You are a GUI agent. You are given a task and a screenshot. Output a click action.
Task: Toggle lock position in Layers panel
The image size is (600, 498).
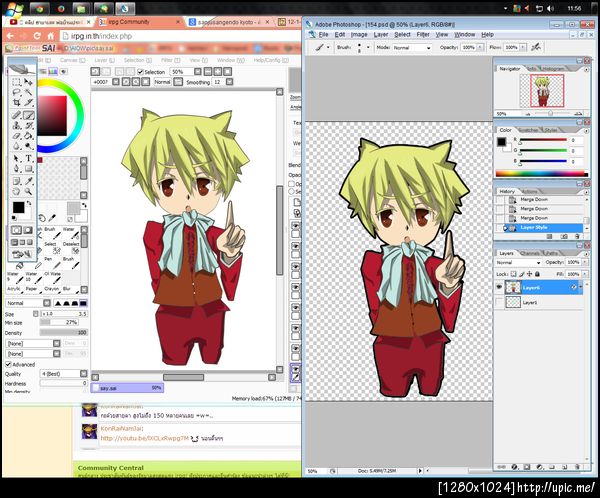coord(530,274)
